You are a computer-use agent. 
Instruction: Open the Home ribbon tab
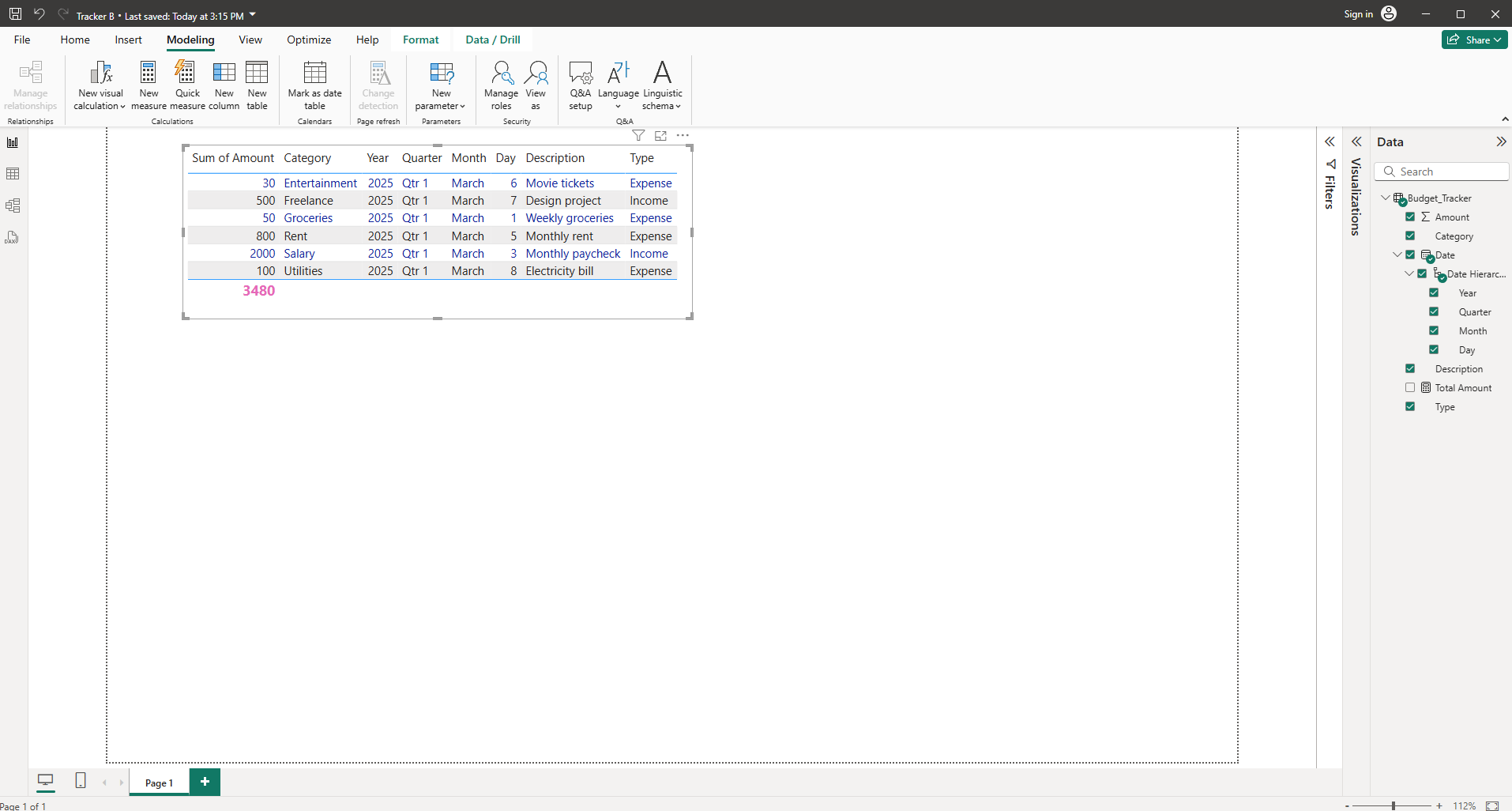coord(75,40)
